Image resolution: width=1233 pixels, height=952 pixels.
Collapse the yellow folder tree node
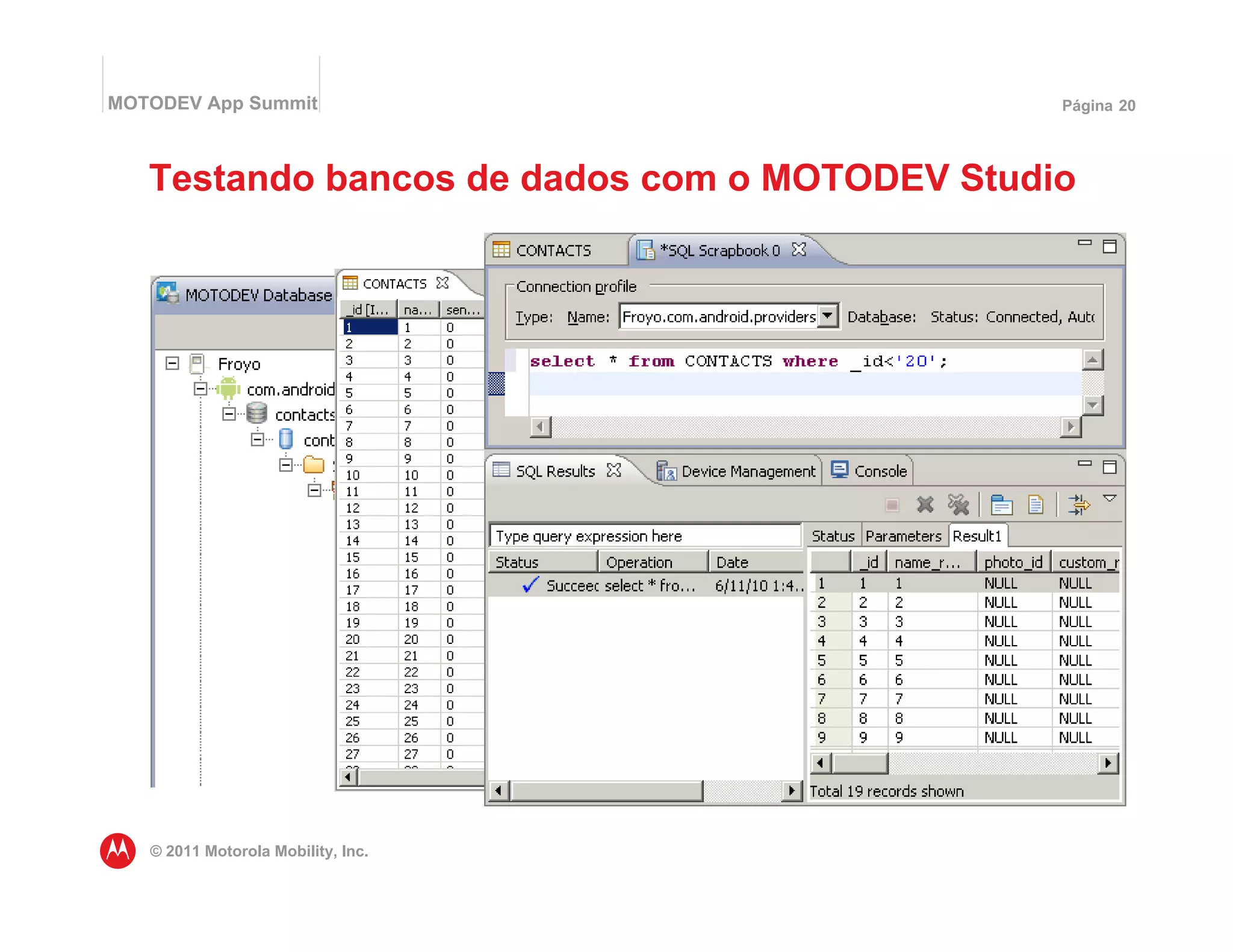[x=286, y=465]
